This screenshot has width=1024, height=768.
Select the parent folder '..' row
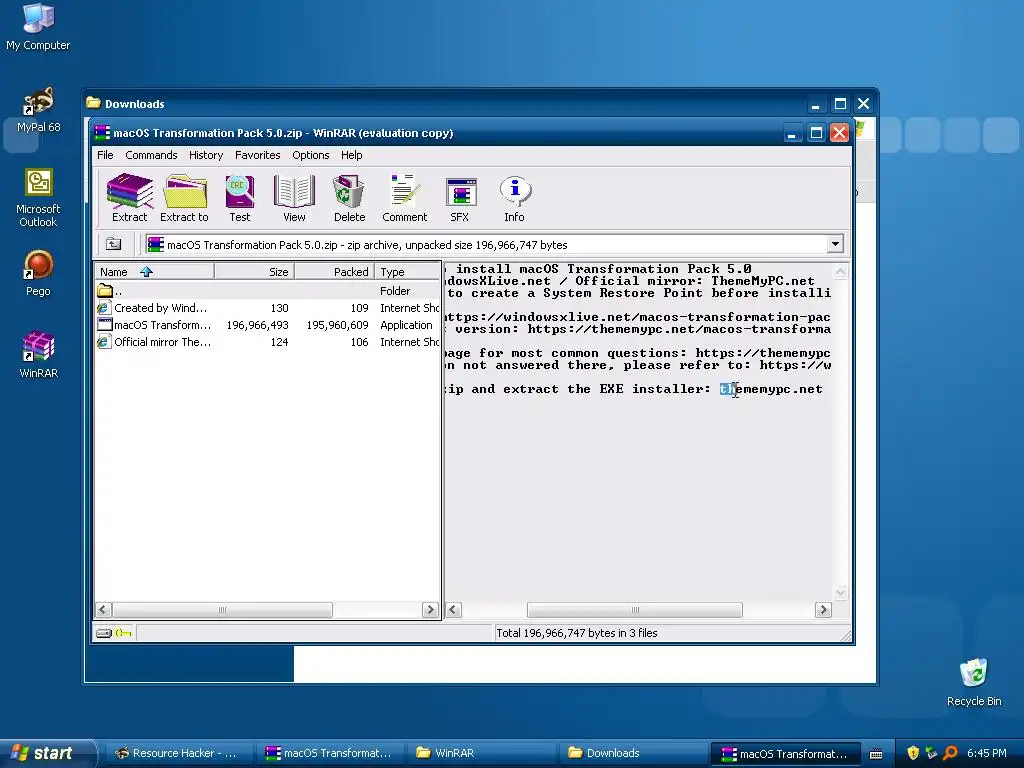[x=267, y=291]
